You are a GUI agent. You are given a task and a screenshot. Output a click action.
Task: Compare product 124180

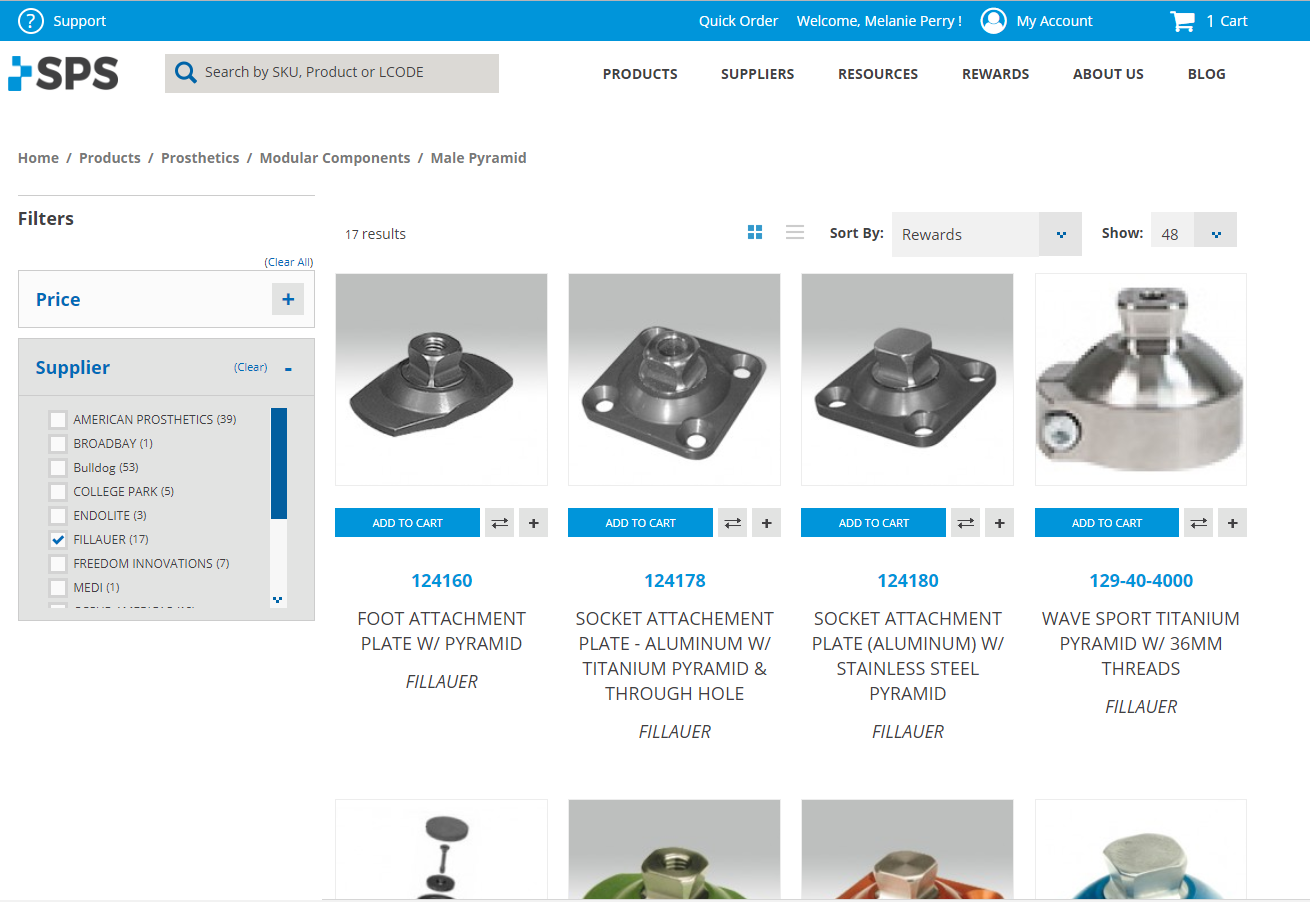(966, 523)
